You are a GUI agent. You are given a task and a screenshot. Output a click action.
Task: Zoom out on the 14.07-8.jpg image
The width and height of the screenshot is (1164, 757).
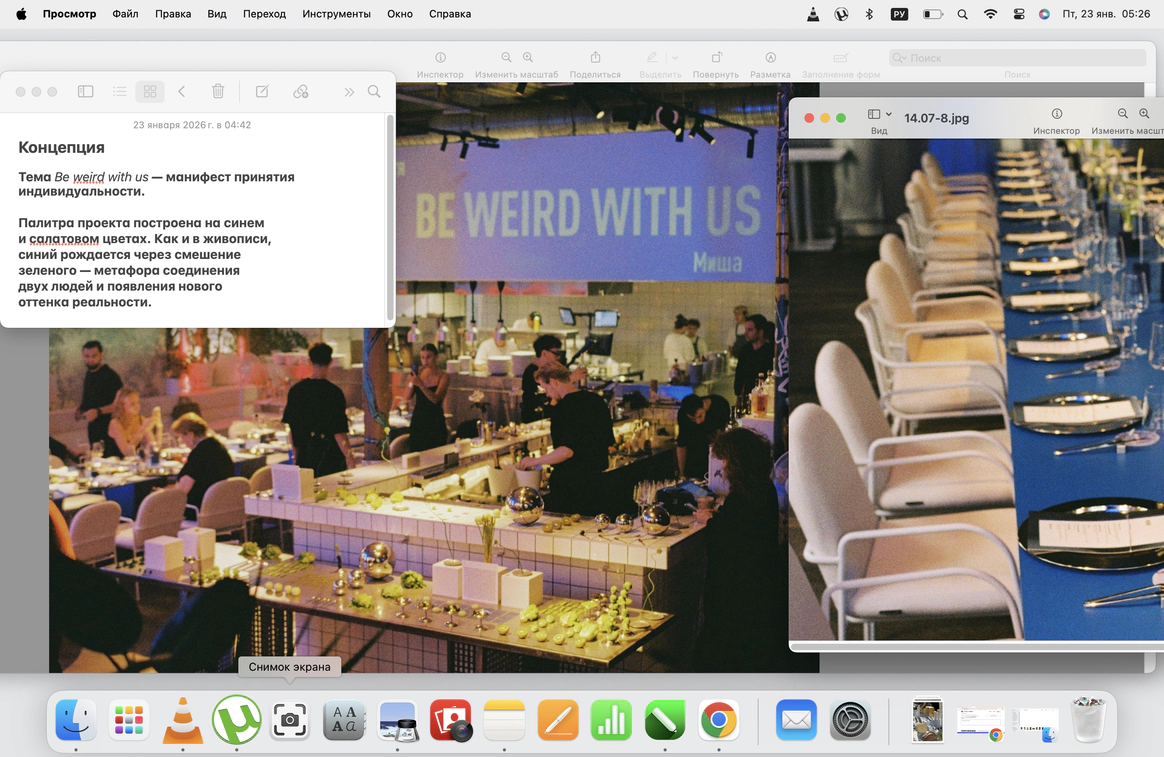pyautogui.click(x=1123, y=115)
